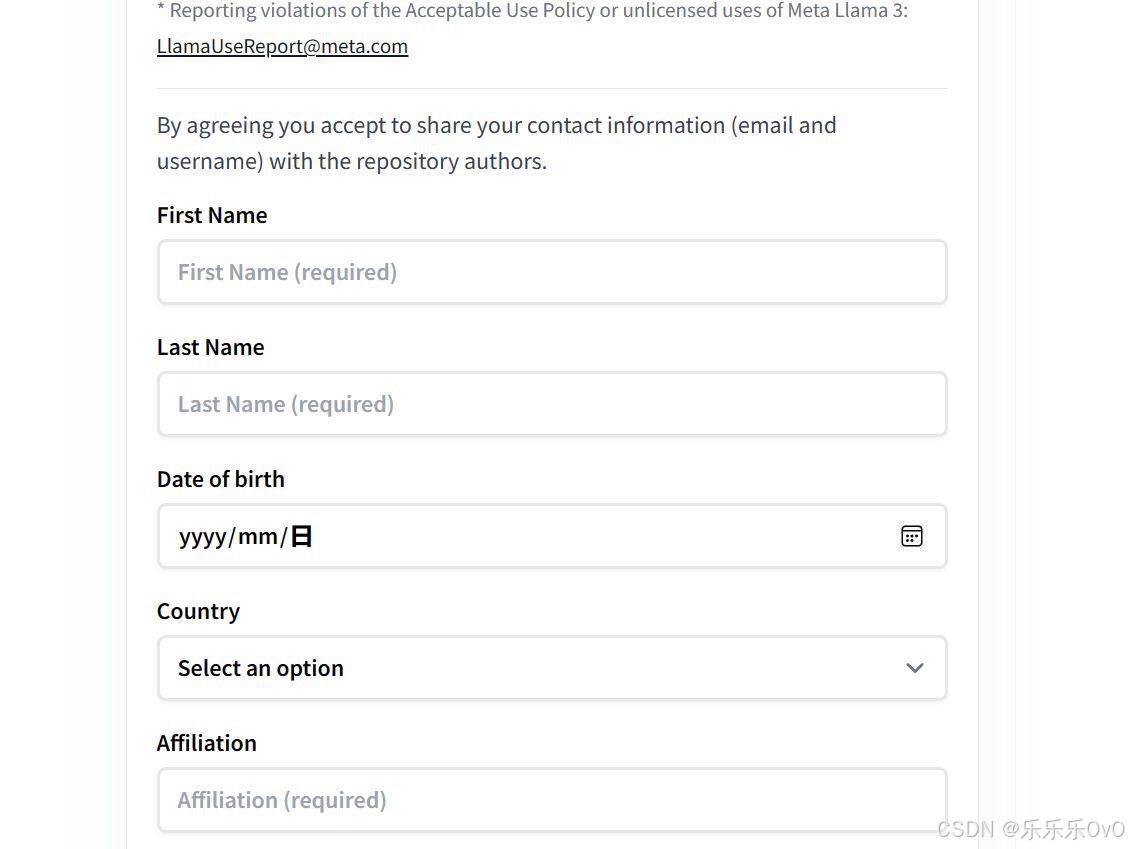Open the Date of birth calendar picker
The height and width of the screenshot is (849, 1129).
click(911, 536)
